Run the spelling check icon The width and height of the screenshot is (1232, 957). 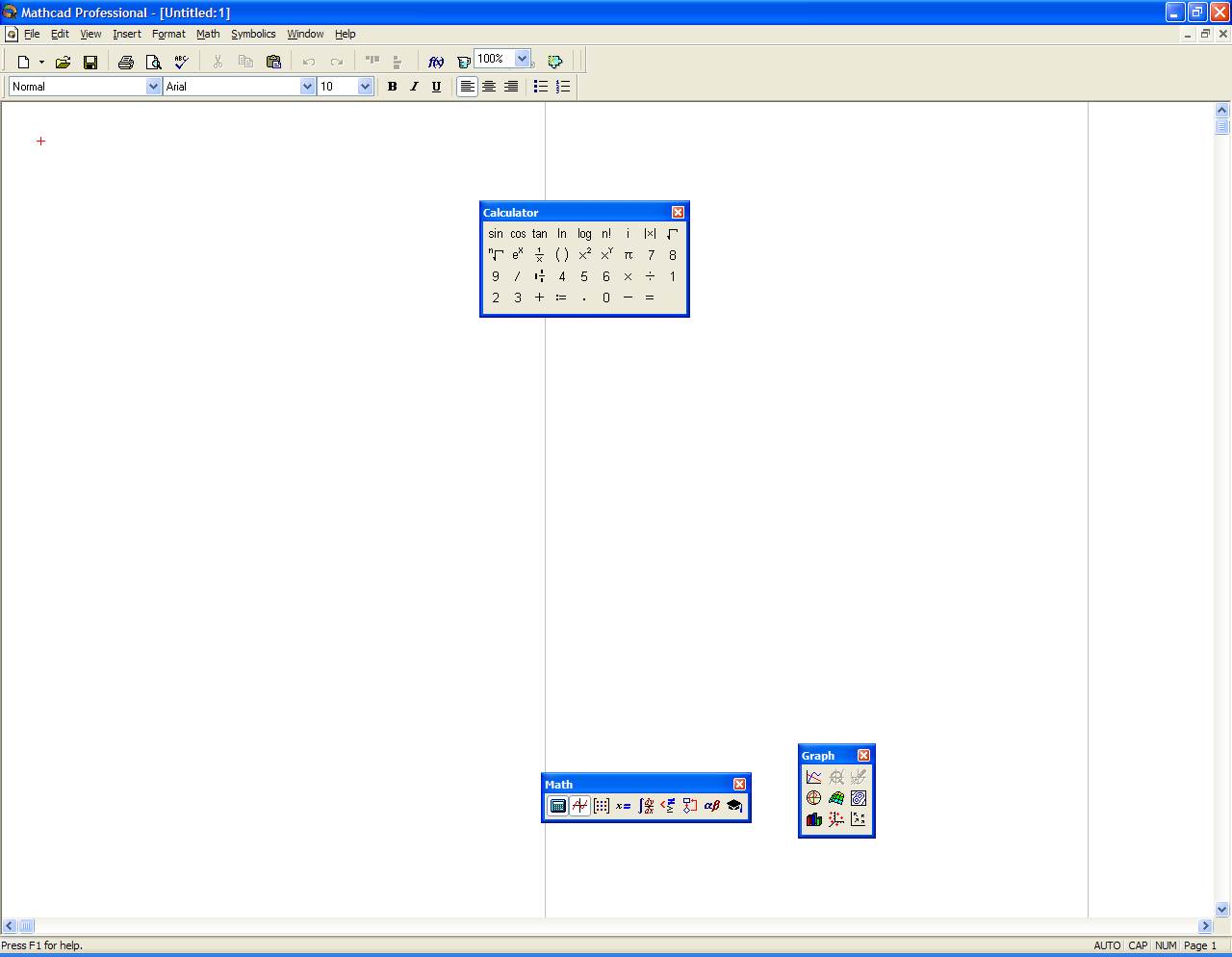(x=181, y=62)
